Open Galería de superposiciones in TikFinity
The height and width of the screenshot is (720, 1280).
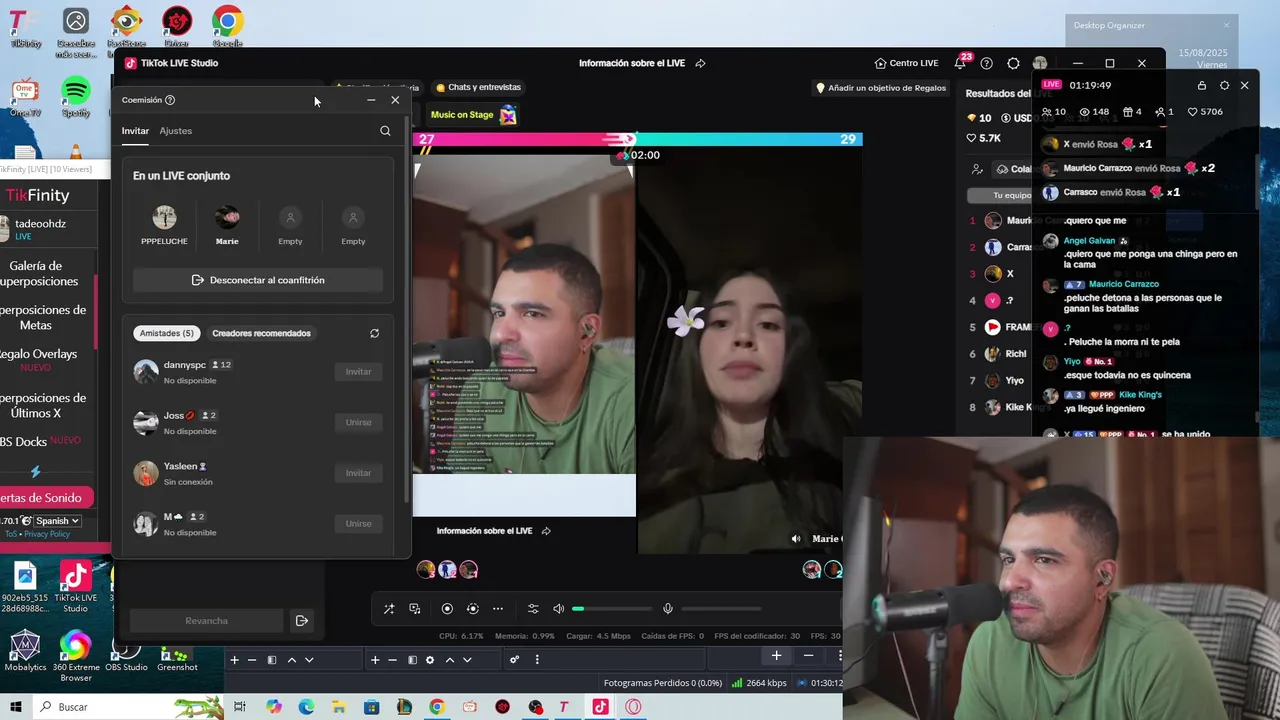pos(38,274)
